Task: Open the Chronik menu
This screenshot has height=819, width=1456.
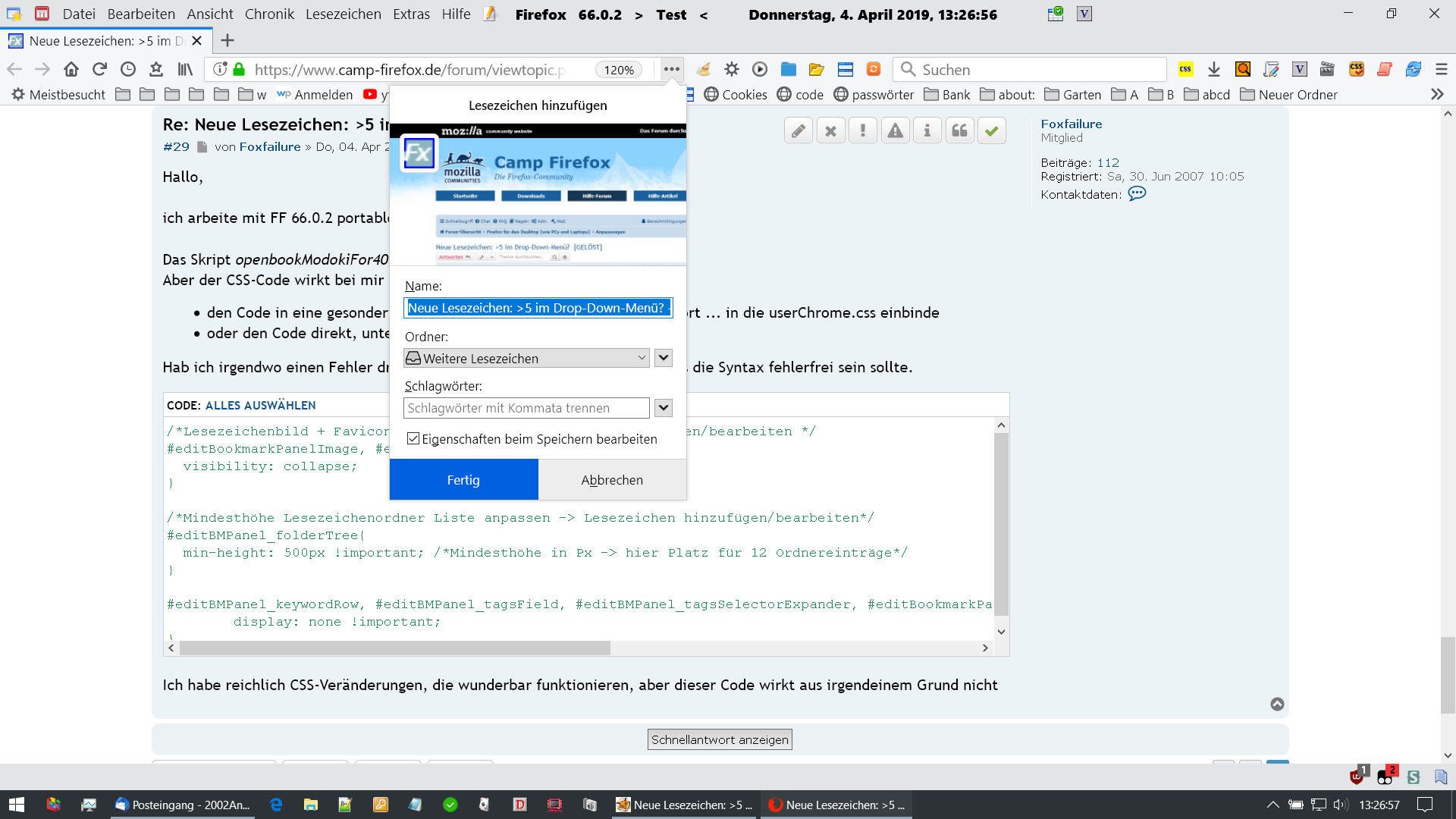Action: pos(269,14)
